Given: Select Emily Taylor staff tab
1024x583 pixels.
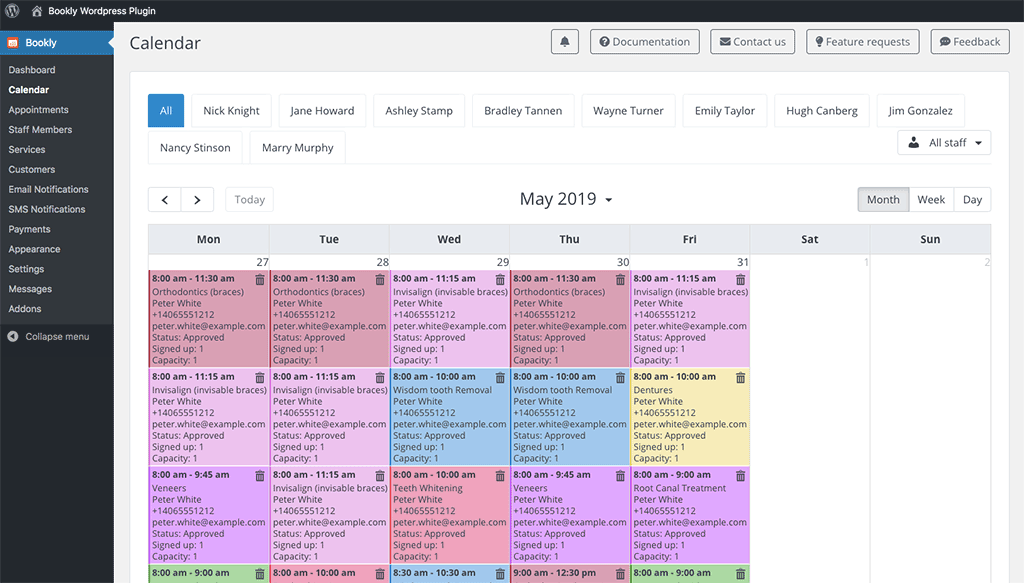Looking at the screenshot, I should [x=725, y=110].
